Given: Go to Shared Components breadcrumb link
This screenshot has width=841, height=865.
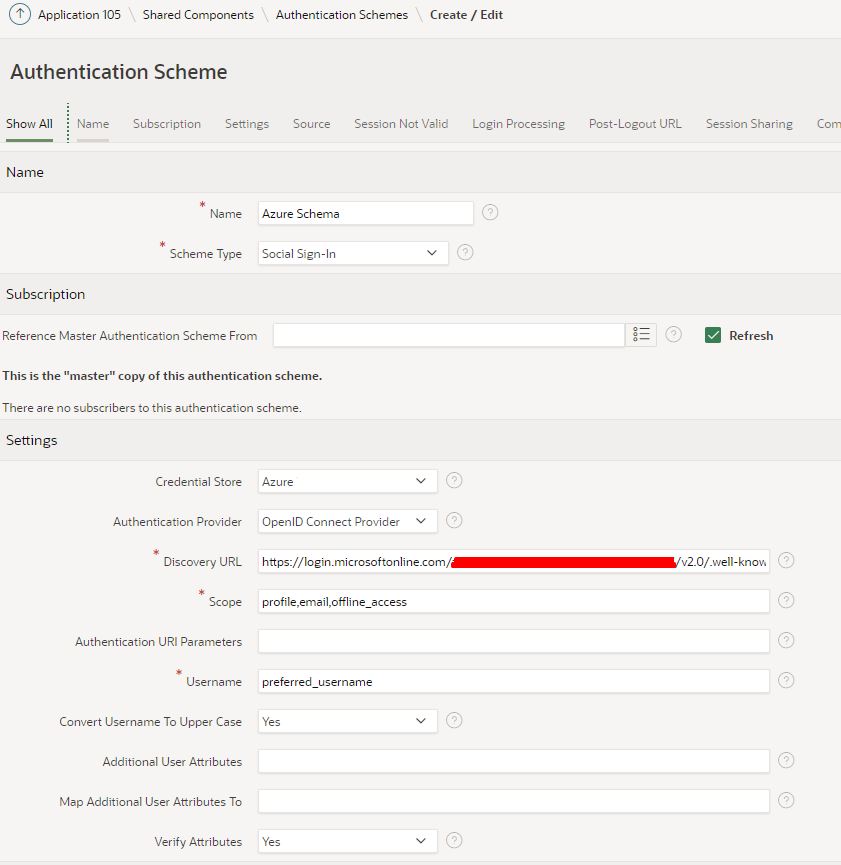Looking at the screenshot, I should 198,15.
